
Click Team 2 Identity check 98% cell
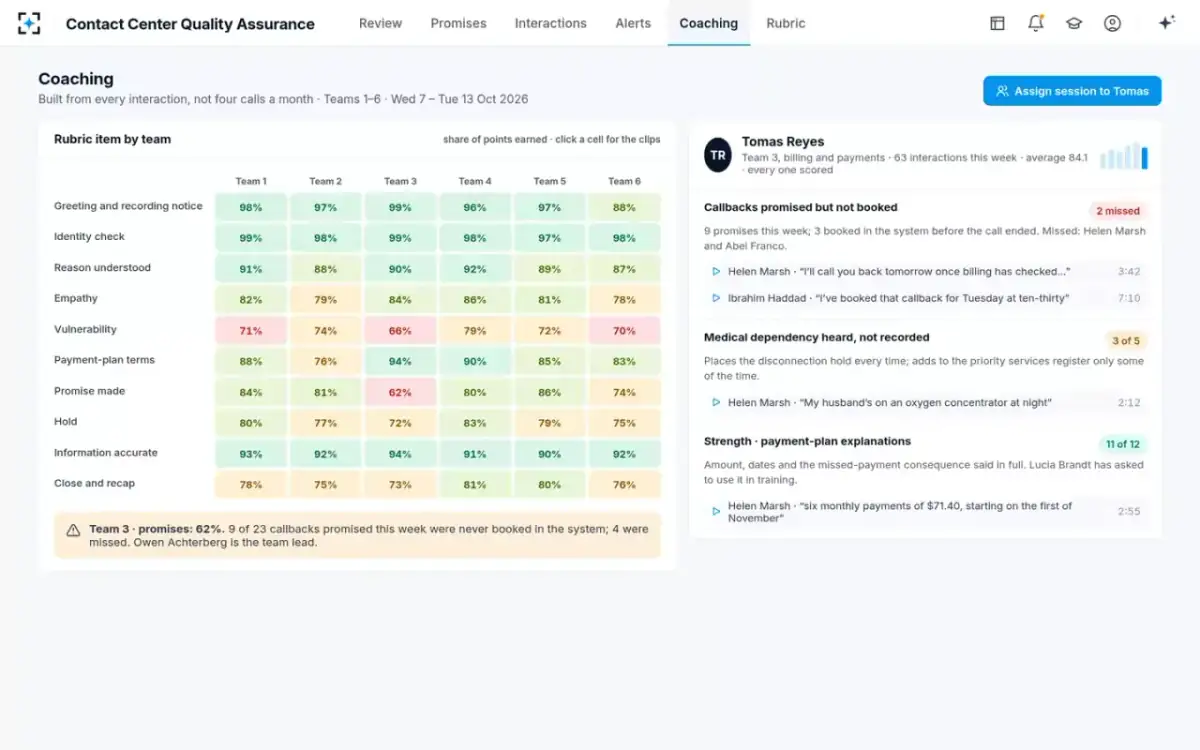pos(325,238)
